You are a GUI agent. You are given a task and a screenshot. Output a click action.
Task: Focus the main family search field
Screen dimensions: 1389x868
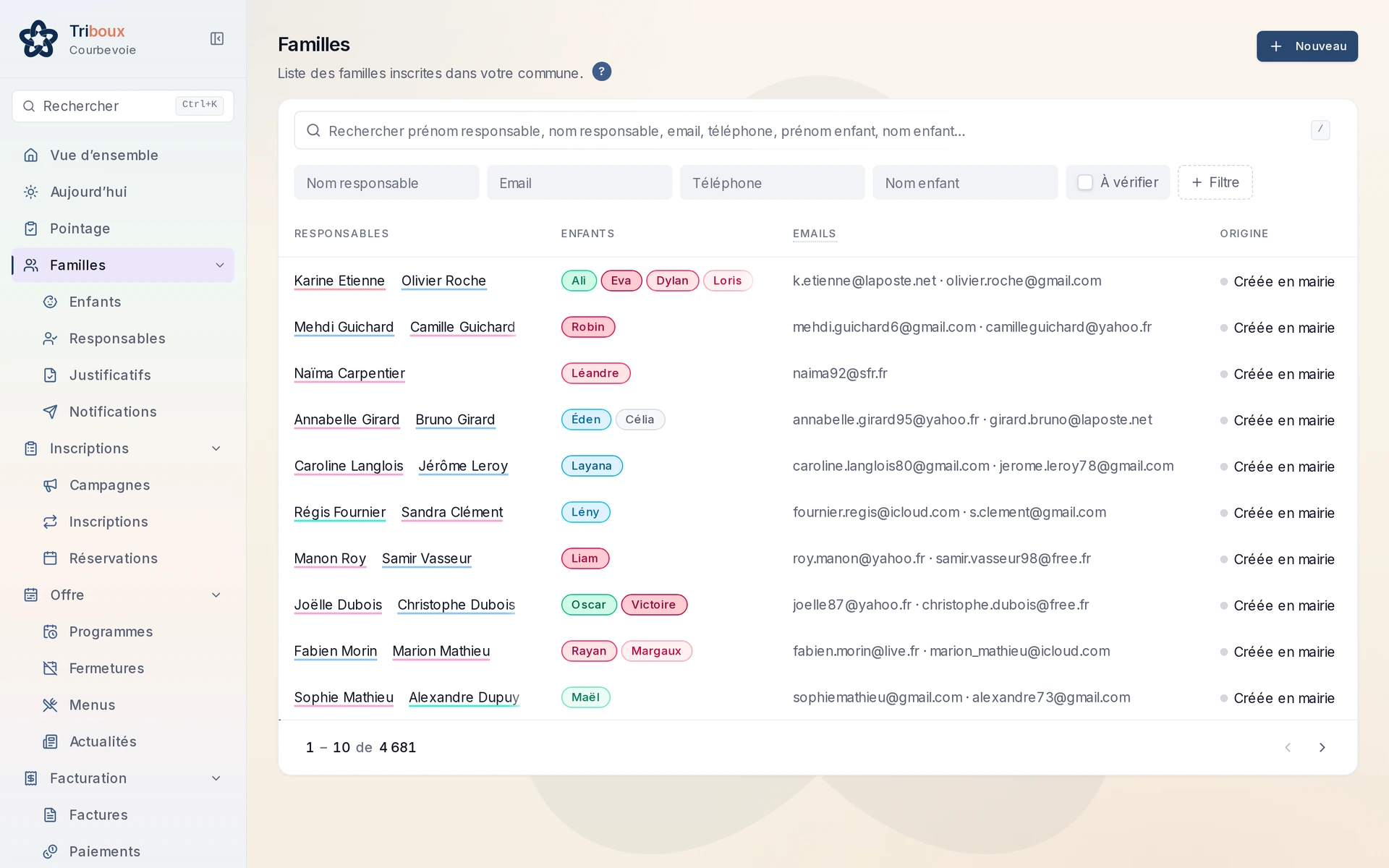(x=817, y=130)
